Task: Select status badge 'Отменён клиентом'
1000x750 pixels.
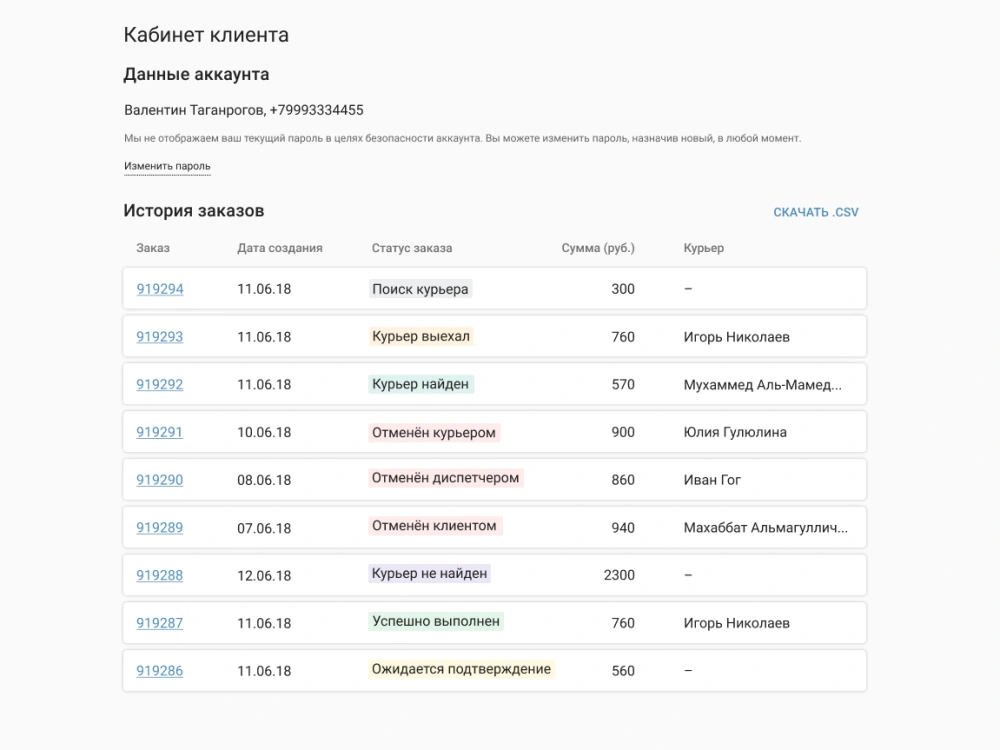Action: click(434, 526)
